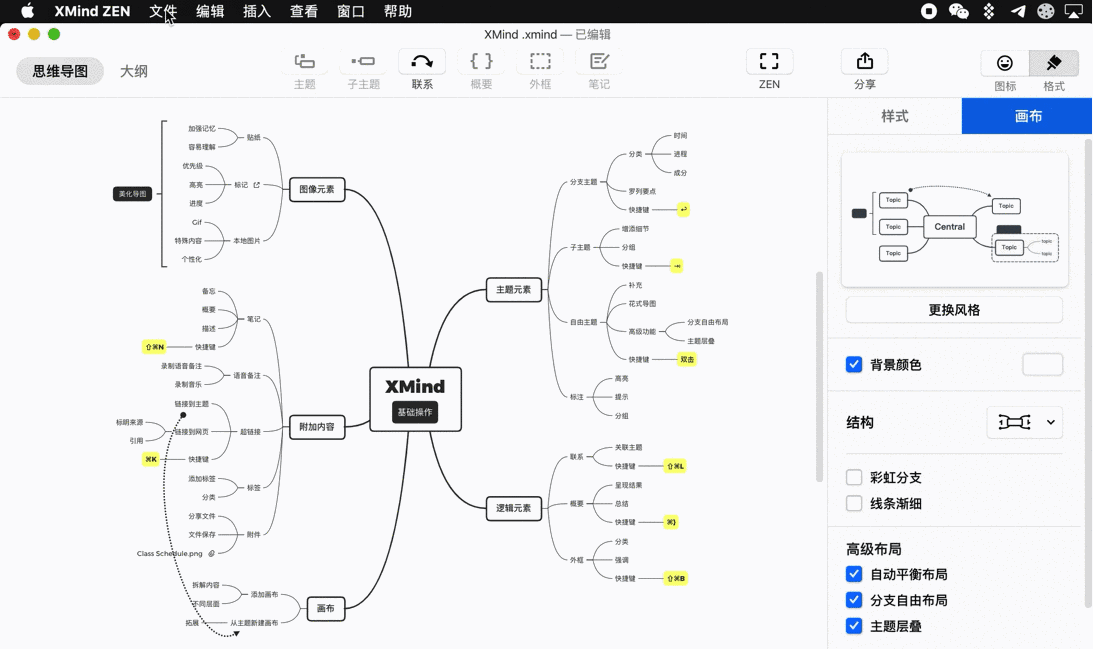Select the 图像元素 main topic
This screenshot has height=649, width=1093.
tap(317, 190)
